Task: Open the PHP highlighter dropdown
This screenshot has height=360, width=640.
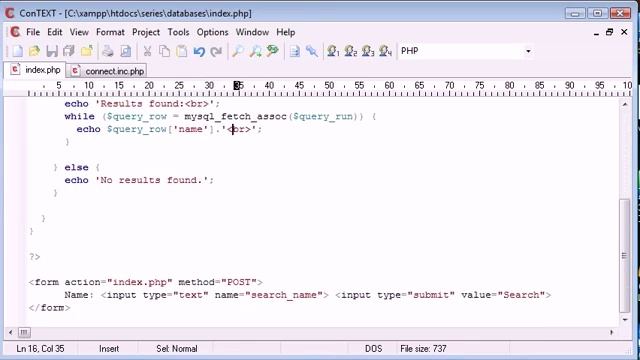Action: 528,51
